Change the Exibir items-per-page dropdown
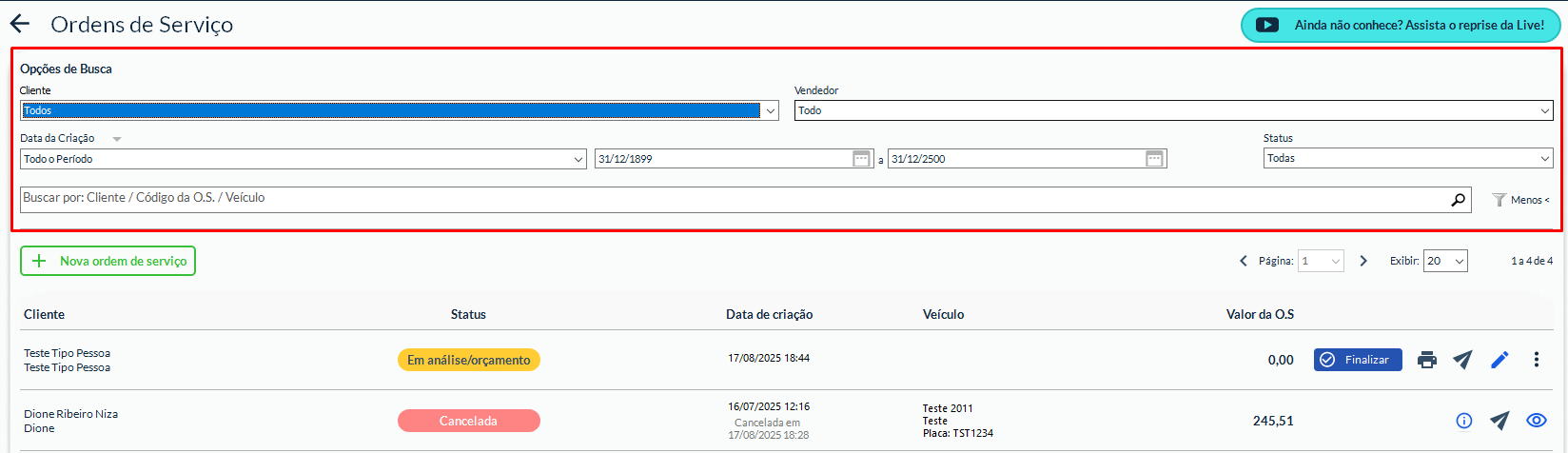Viewport: 1568px width, 453px height. 1444,261
